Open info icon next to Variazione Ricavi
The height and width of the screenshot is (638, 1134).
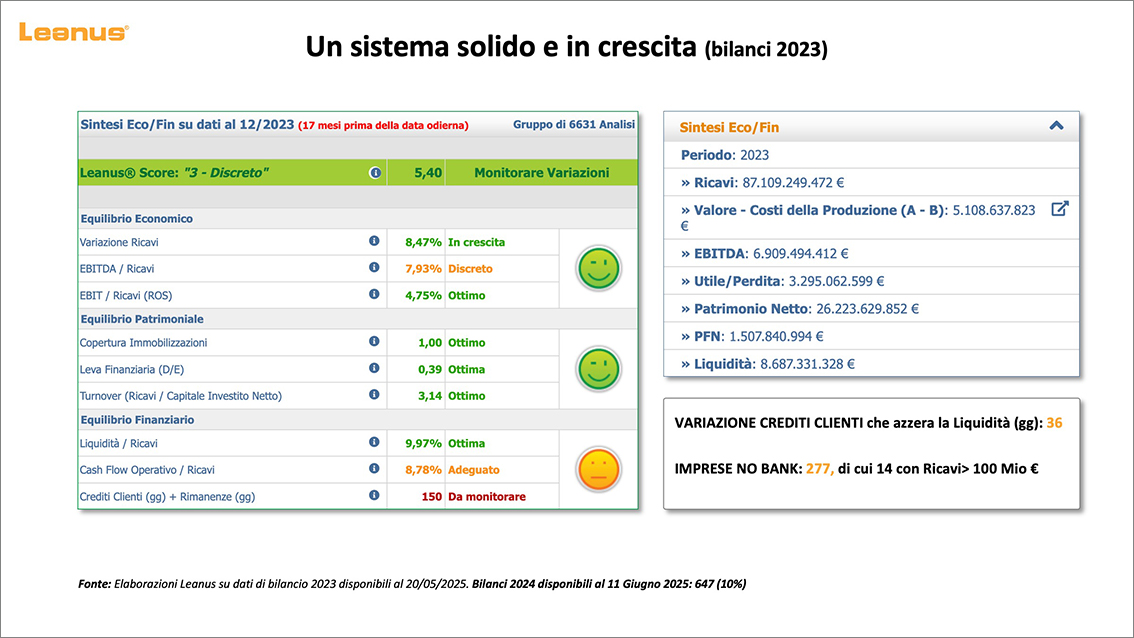(374, 241)
